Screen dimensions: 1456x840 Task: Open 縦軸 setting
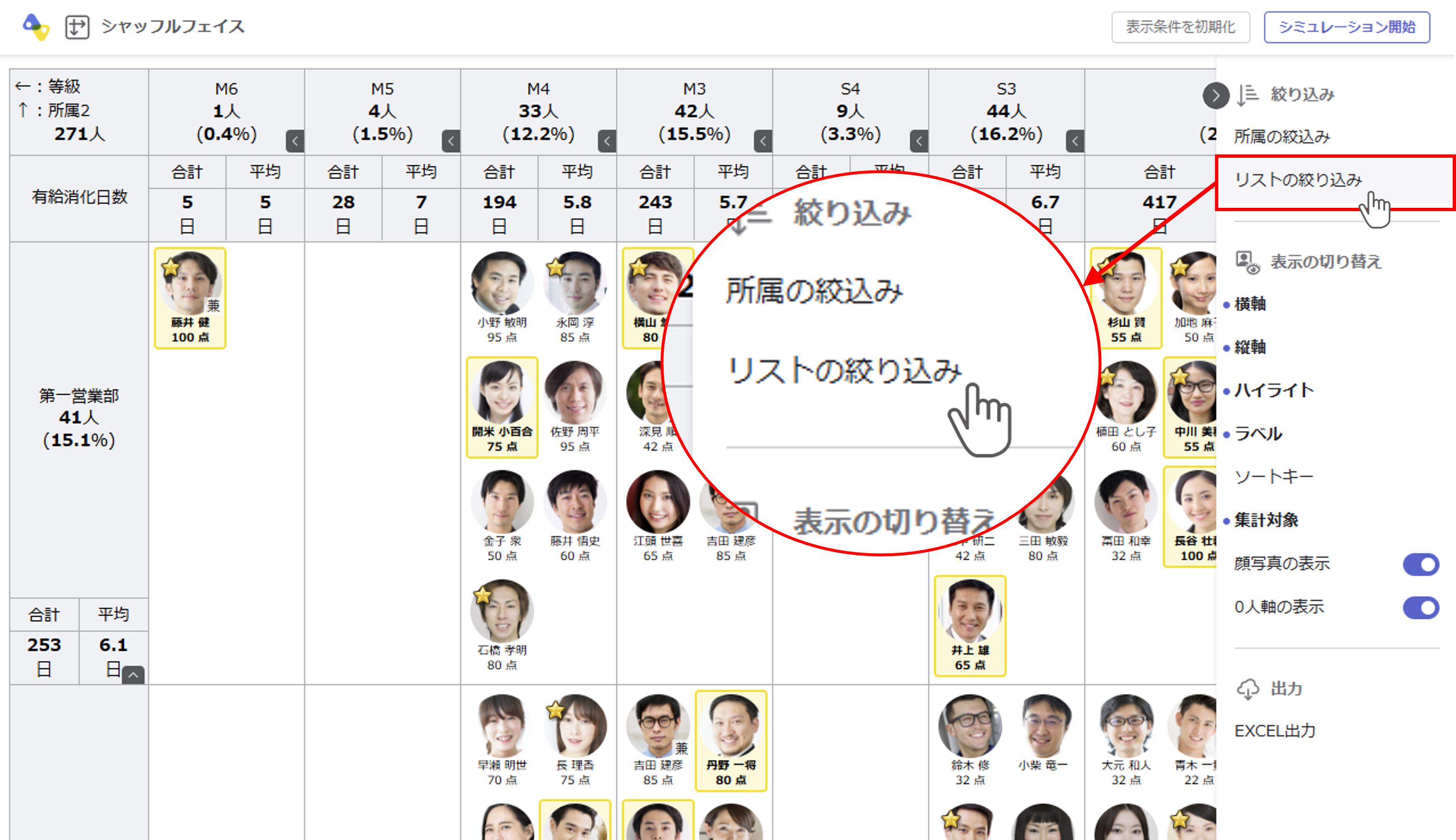click(1249, 347)
